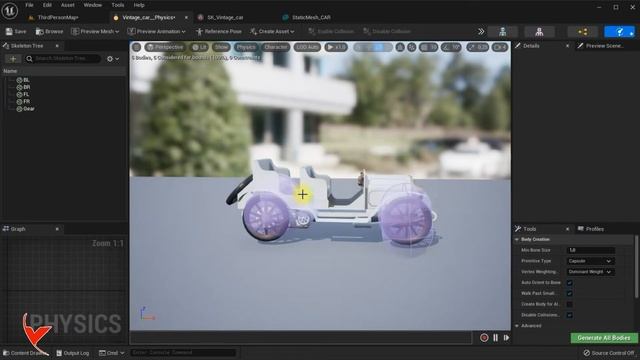Click the Enable Collision toolbar button
This screenshot has height=360, width=640.
click(x=331, y=31)
